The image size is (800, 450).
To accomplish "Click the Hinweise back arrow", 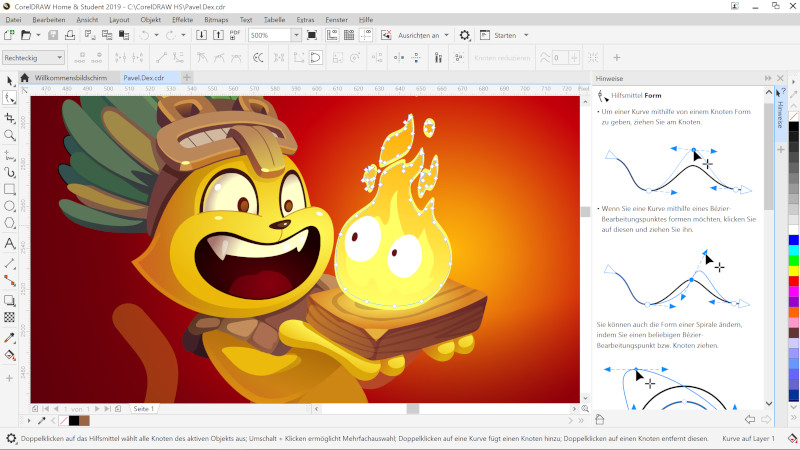I will coord(749,419).
